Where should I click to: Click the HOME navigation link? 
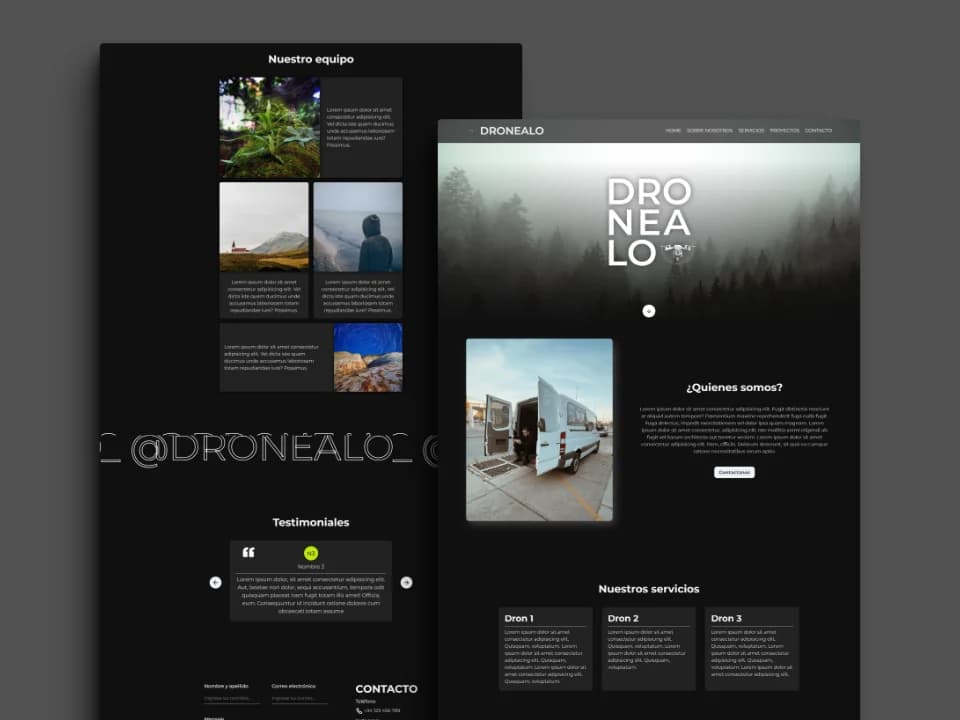click(673, 130)
